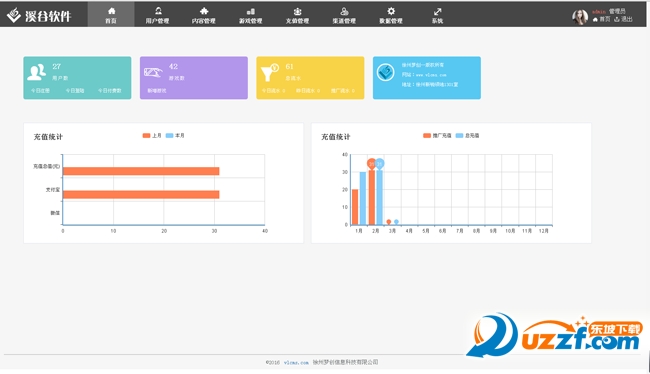Open the 首页 home icon in navbar

[111, 11]
